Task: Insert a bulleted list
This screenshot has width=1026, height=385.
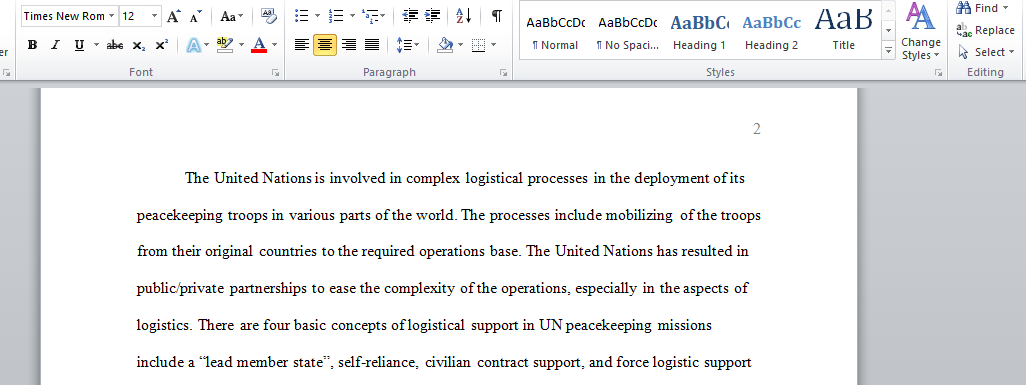Action: coord(302,16)
